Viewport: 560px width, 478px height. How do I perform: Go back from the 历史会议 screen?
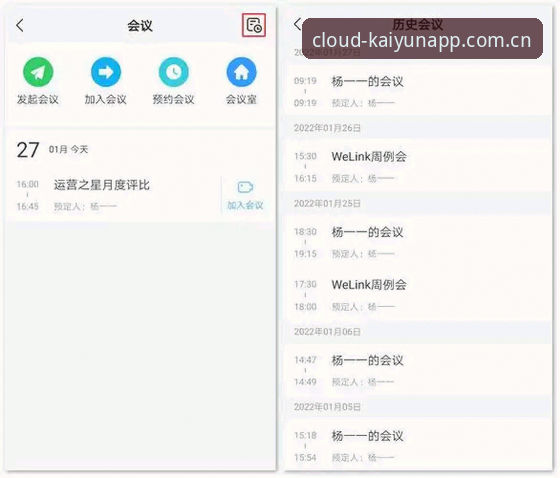[298, 24]
